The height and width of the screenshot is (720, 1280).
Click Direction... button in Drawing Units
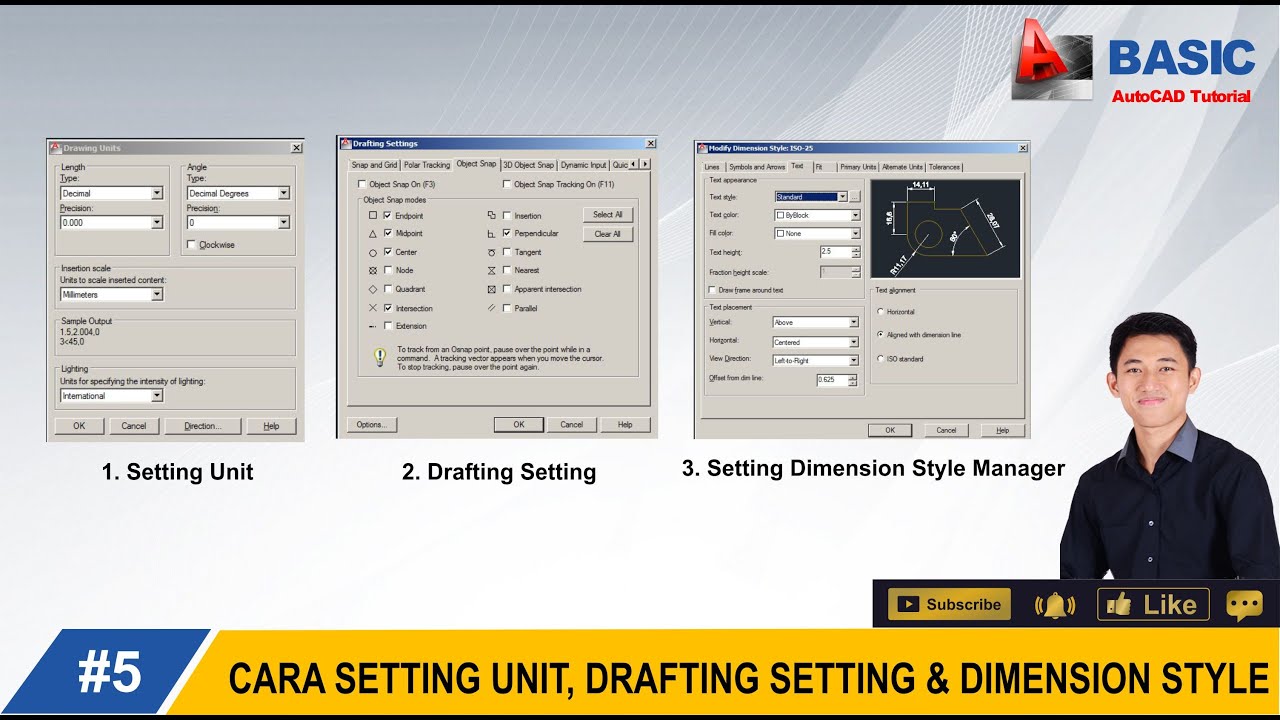coord(202,425)
